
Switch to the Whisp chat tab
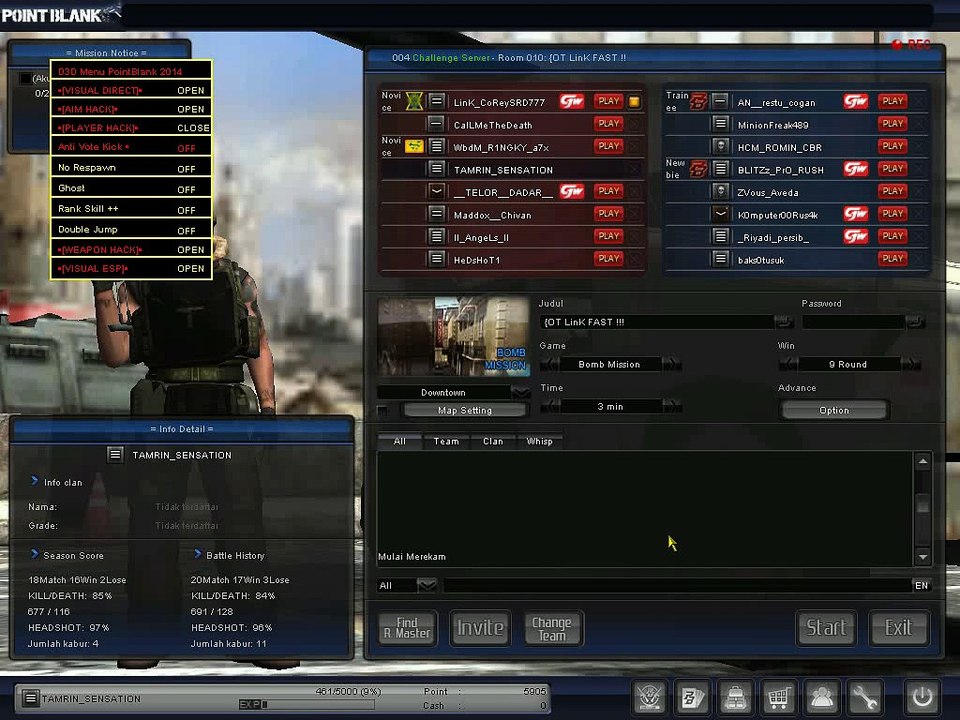[539, 441]
